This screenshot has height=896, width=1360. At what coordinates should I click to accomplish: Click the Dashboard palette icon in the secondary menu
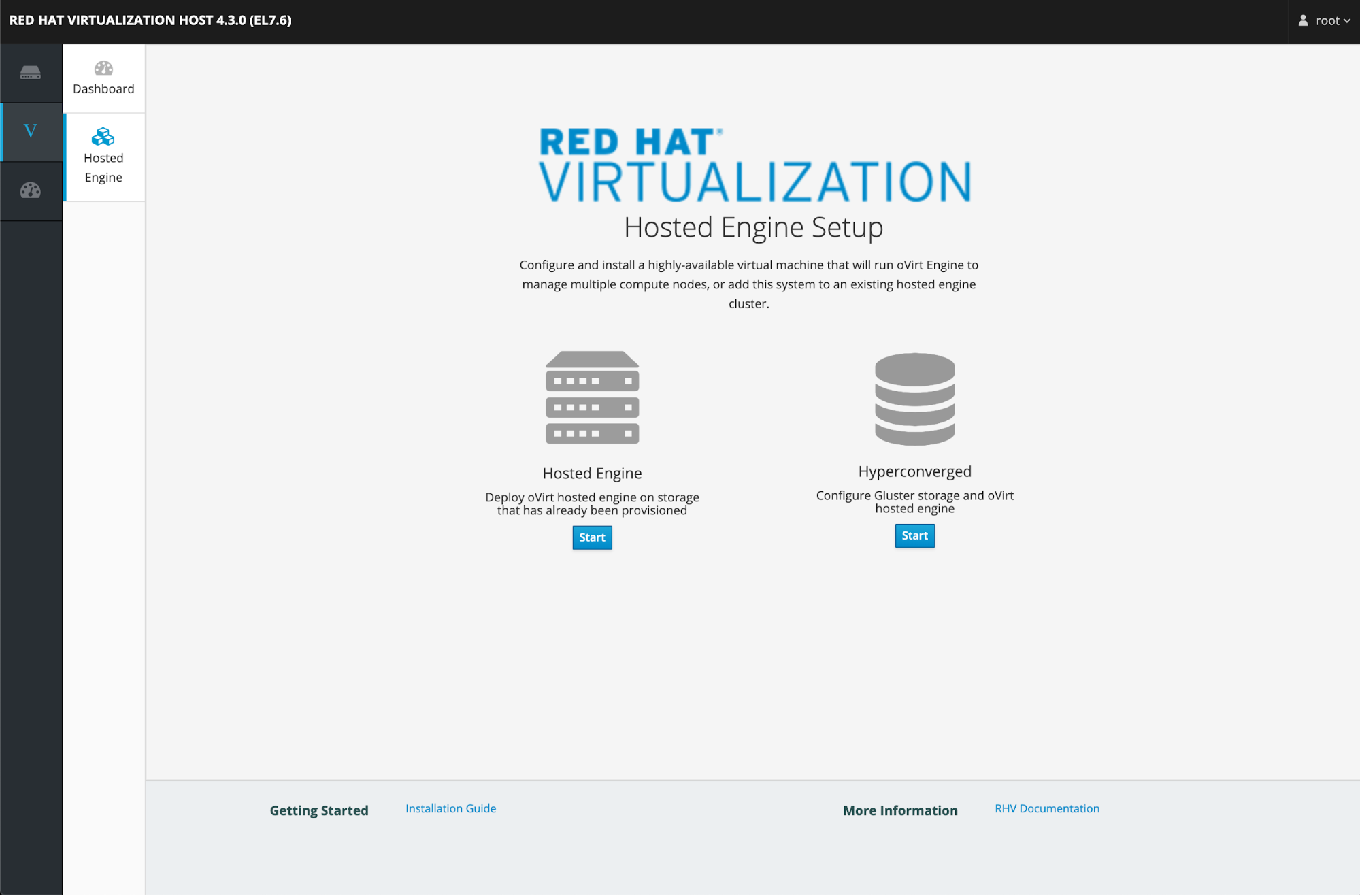[x=103, y=68]
